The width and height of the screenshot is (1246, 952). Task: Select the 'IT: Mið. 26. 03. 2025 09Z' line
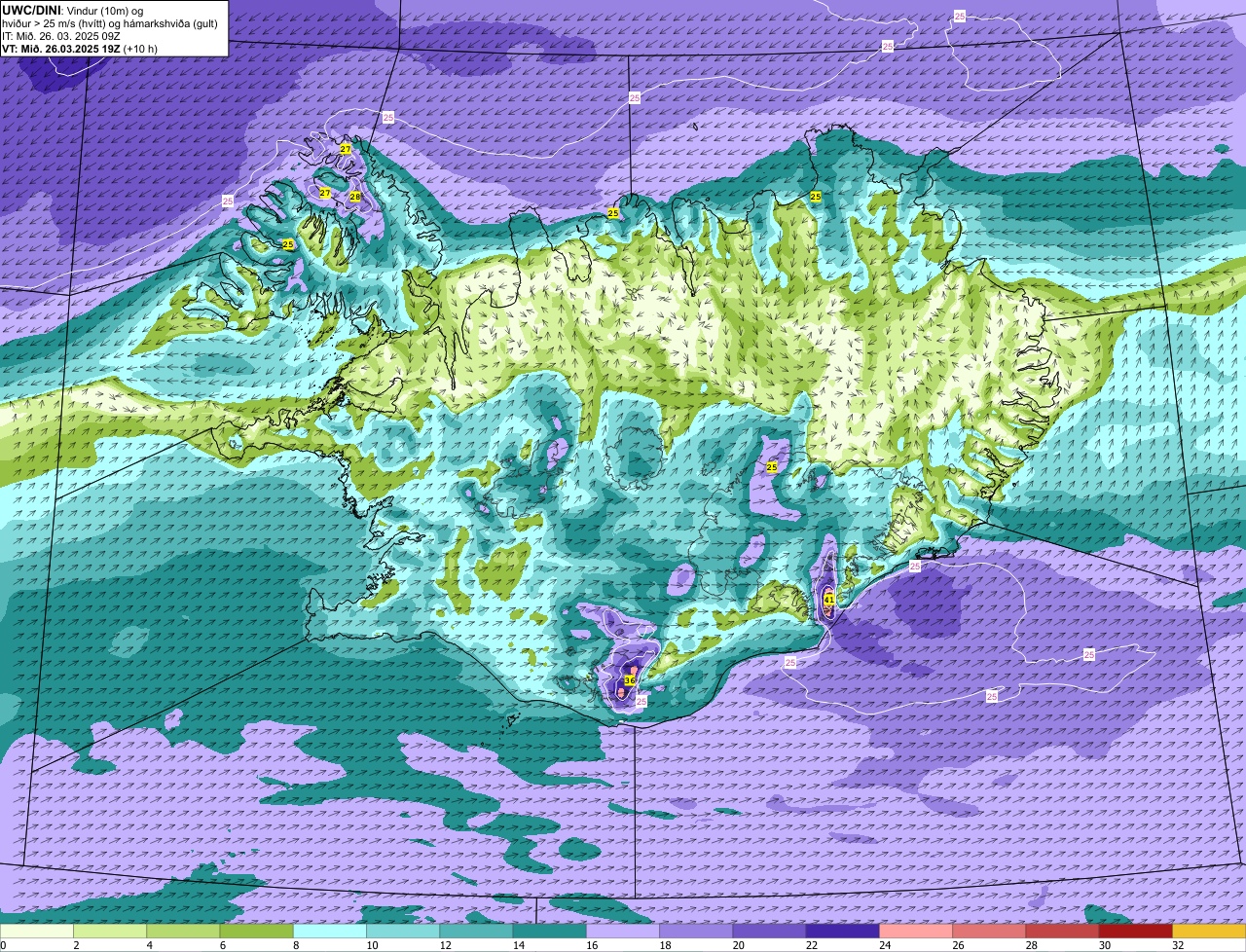(x=60, y=35)
